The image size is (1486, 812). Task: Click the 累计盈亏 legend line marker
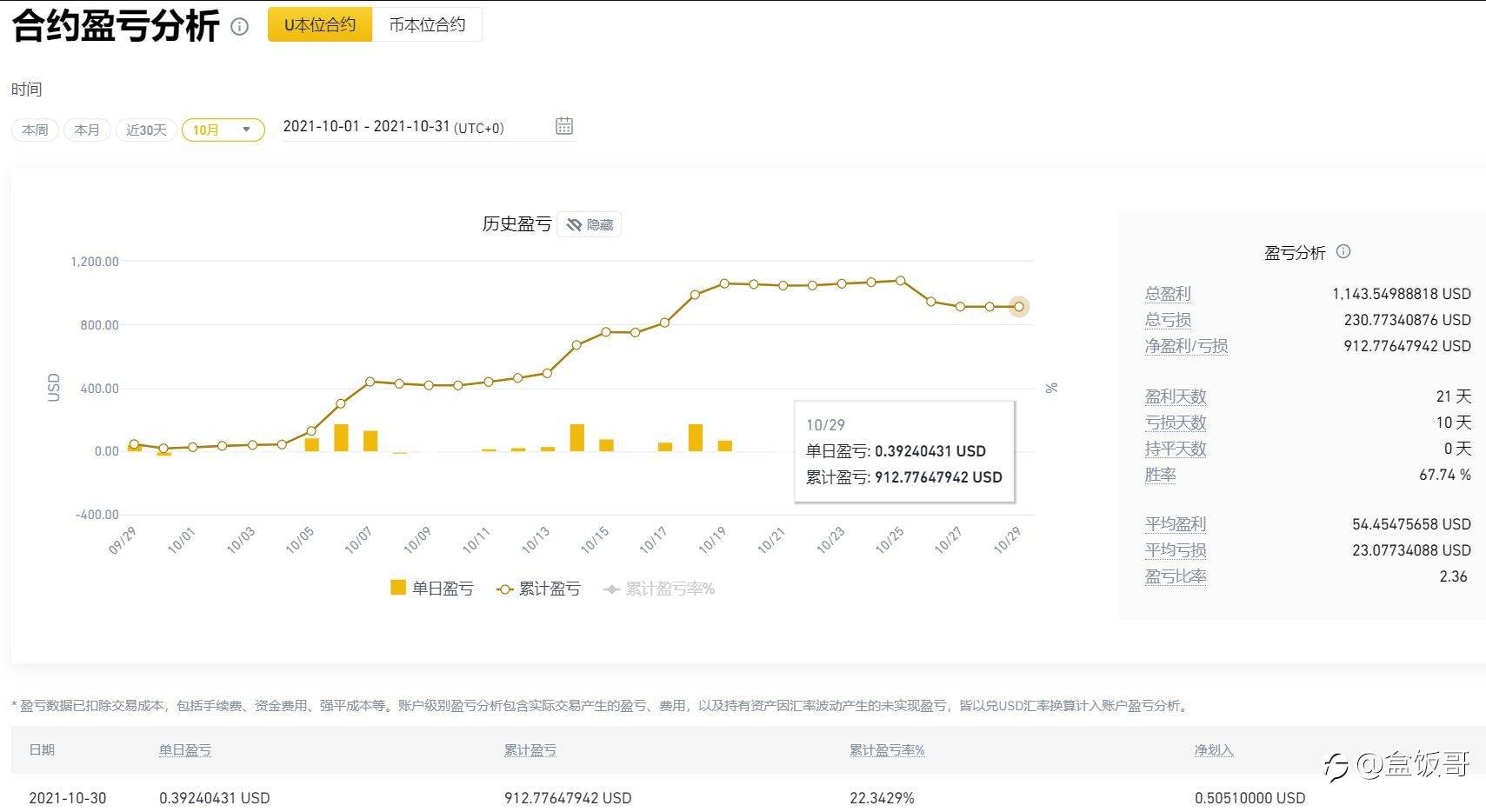click(x=503, y=589)
